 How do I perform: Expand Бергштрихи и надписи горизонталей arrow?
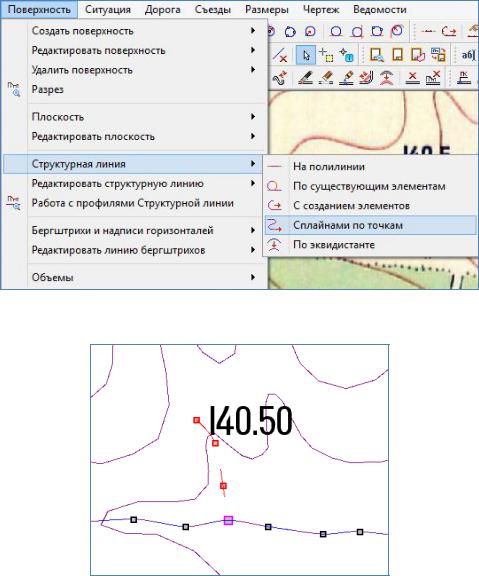coord(253,230)
